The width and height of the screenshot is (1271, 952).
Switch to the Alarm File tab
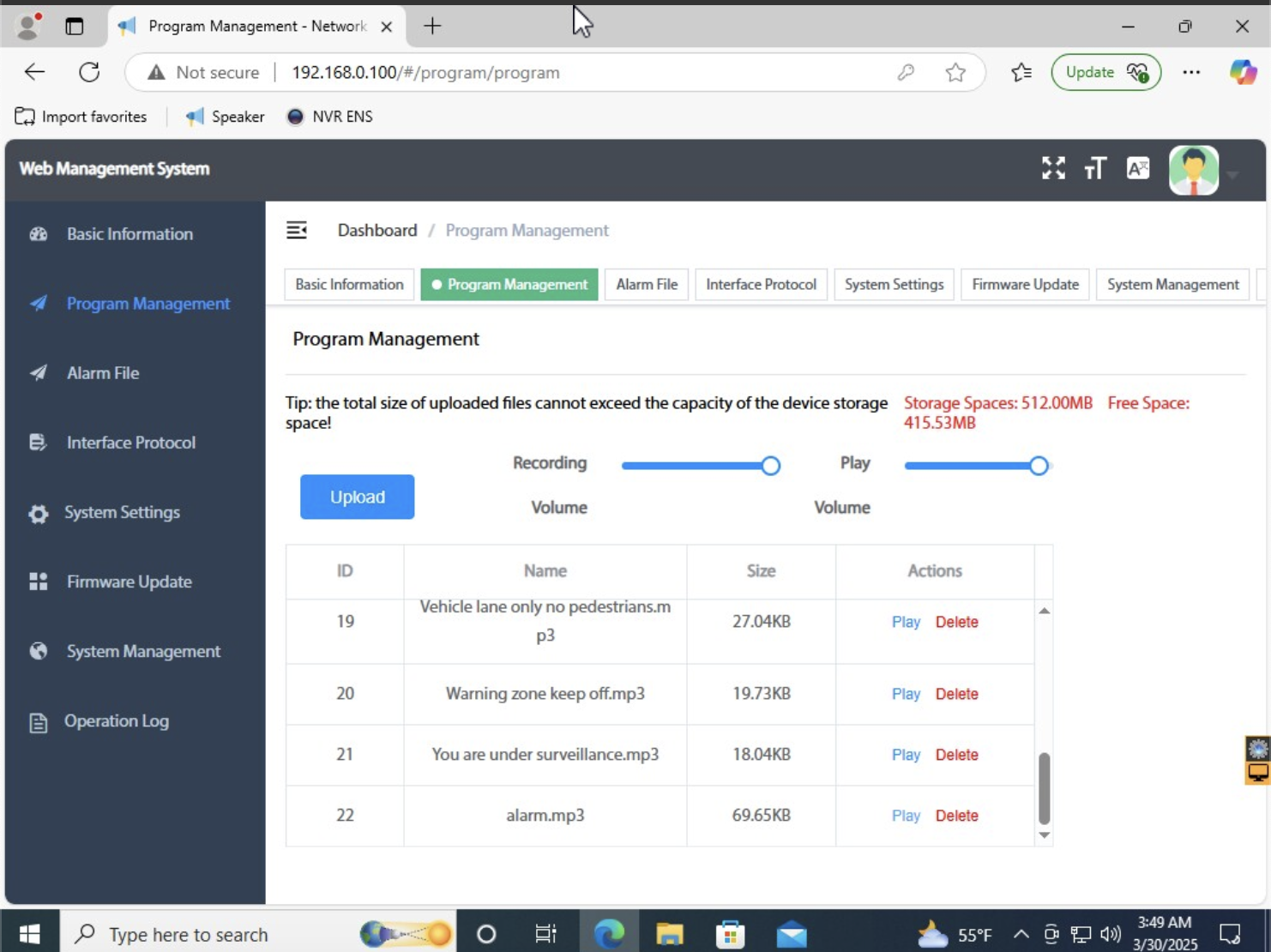click(x=647, y=285)
